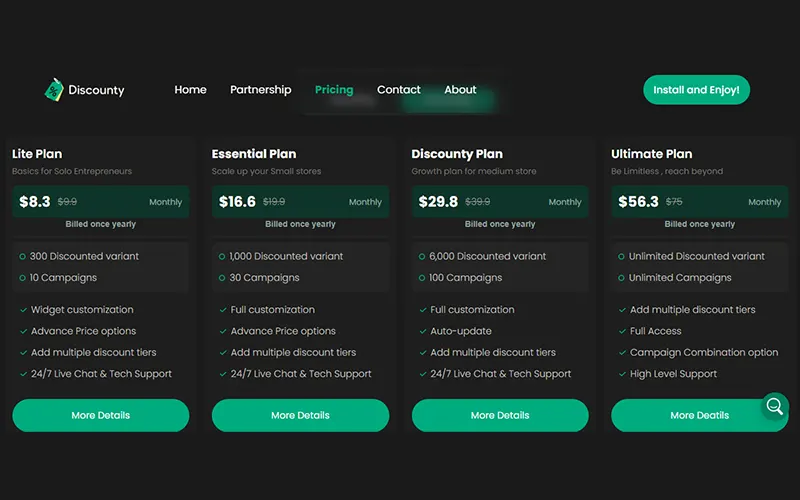Image resolution: width=800 pixels, height=500 pixels.
Task: Open More Details for Discounty Plan
Action: tap(500, 415)
